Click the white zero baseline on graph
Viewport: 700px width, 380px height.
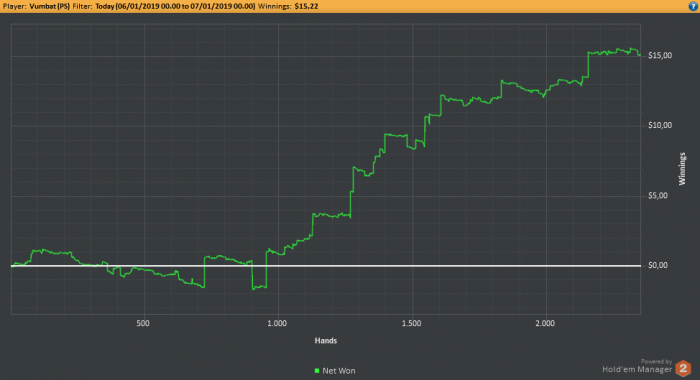[x=326, y=266]
